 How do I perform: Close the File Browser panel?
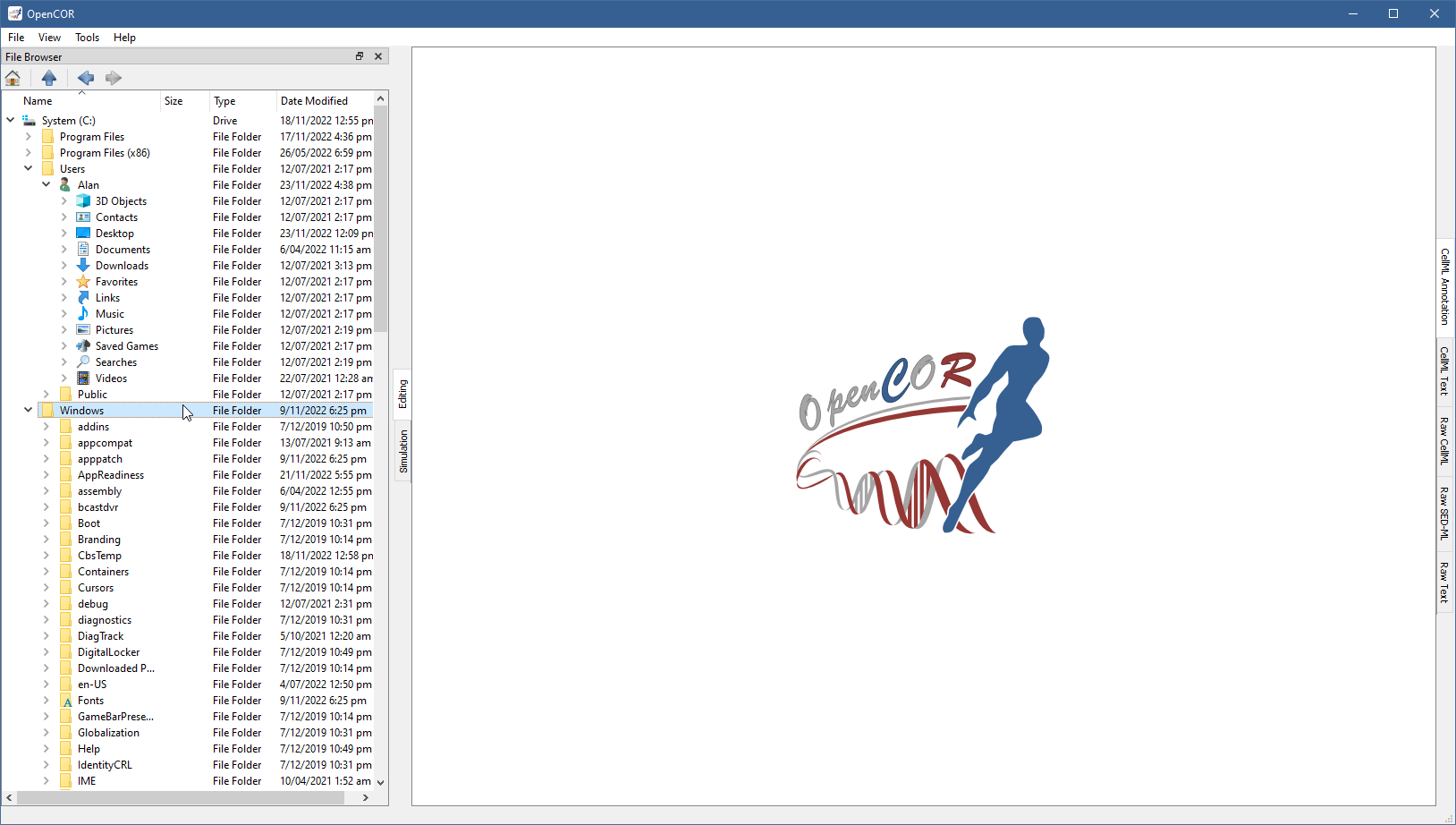[x=378, y=56]
